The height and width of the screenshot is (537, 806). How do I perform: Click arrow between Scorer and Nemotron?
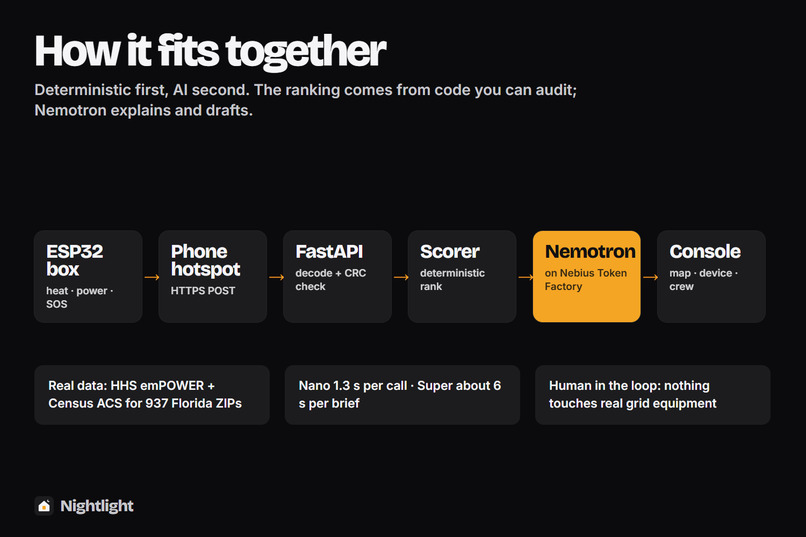pyautogui.click(x=526, y=277)
